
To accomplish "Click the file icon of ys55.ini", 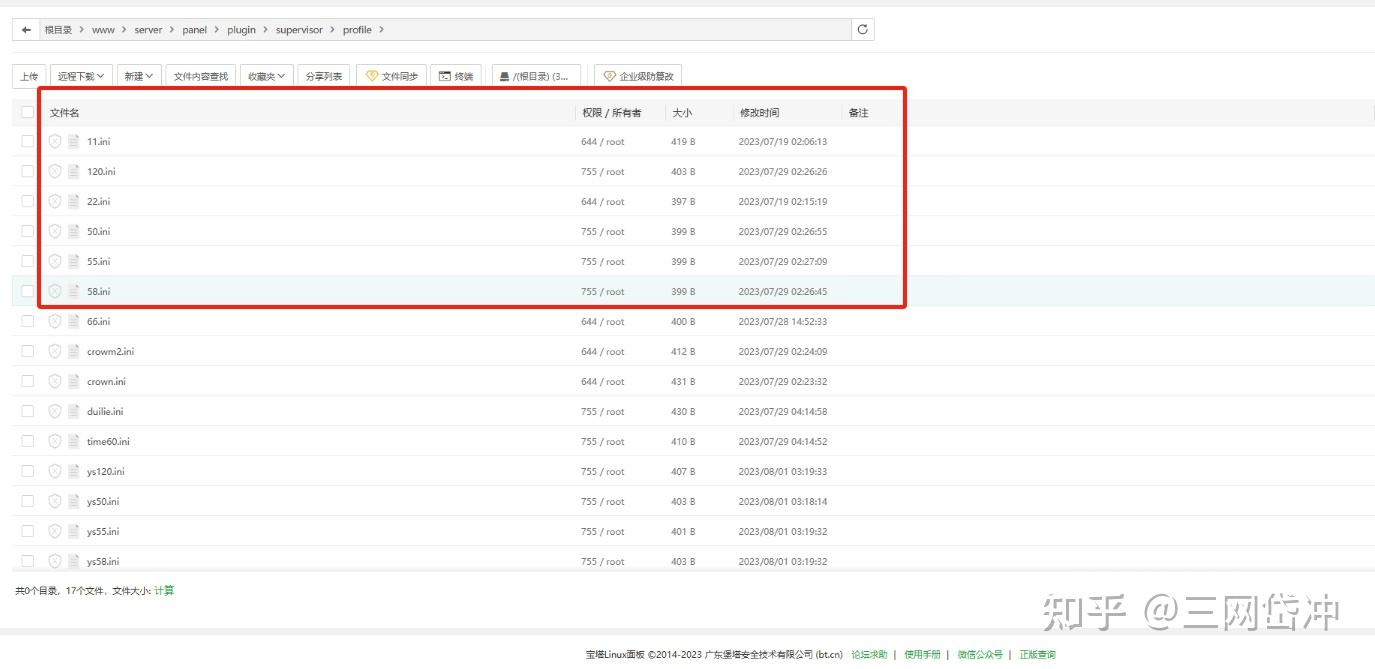I will (74, 532).
